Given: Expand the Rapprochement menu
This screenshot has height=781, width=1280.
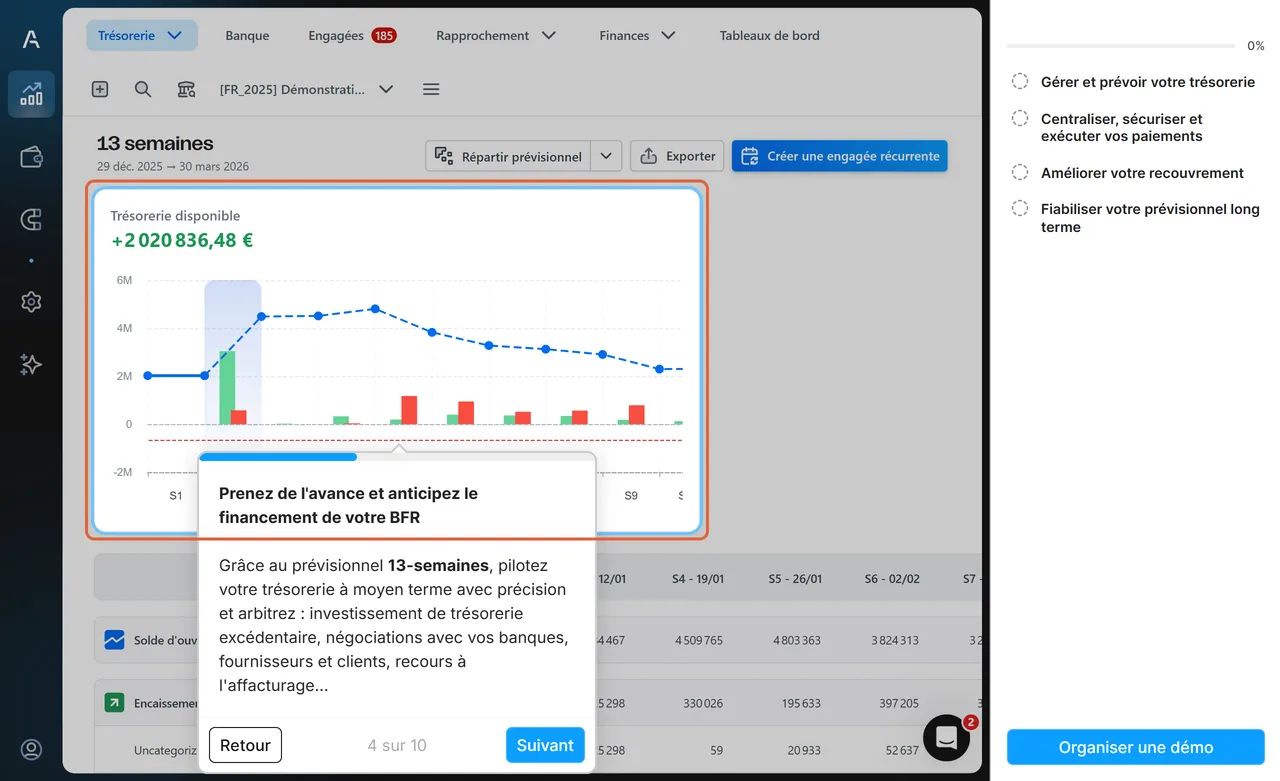Looking at the screenshot, I should coord(496,35).
